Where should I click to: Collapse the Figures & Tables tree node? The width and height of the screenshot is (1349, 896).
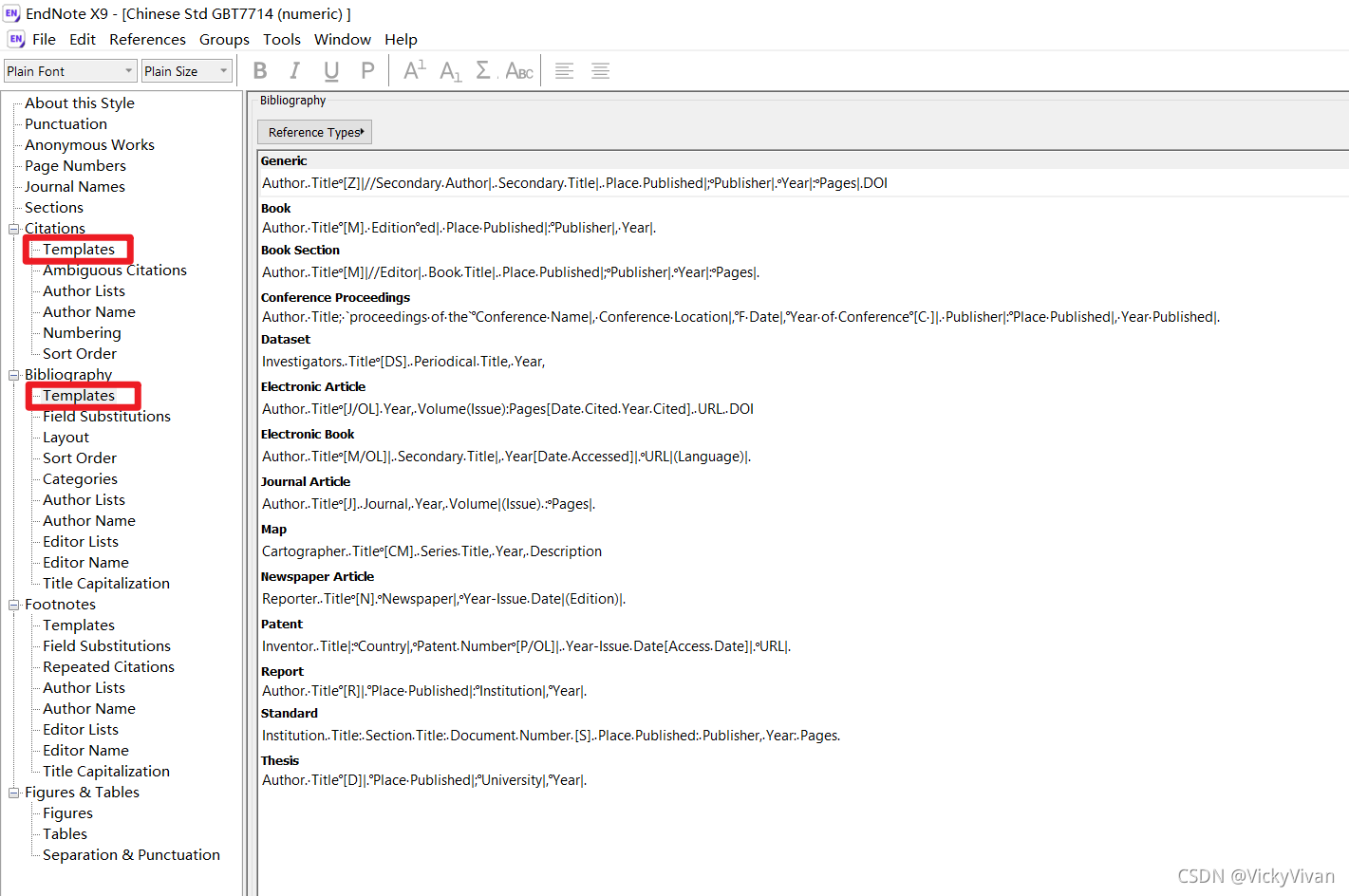click(13, 793)
